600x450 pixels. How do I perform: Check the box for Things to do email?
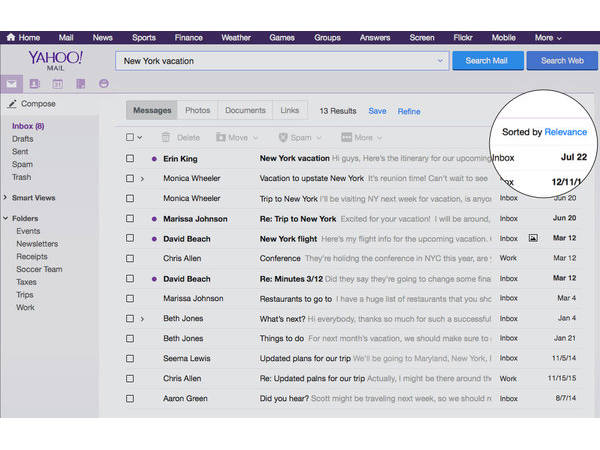click(x=130, y=339)
